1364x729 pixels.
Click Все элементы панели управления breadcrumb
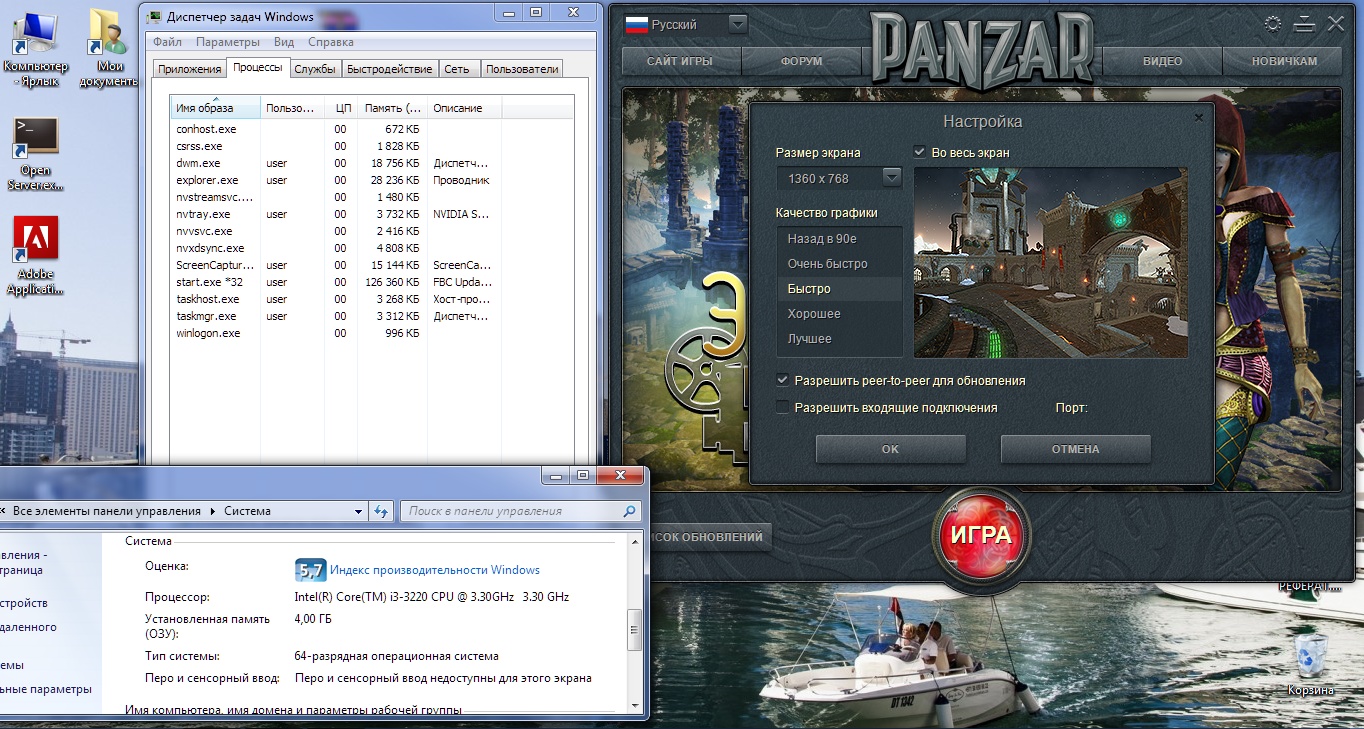(107, 511)
